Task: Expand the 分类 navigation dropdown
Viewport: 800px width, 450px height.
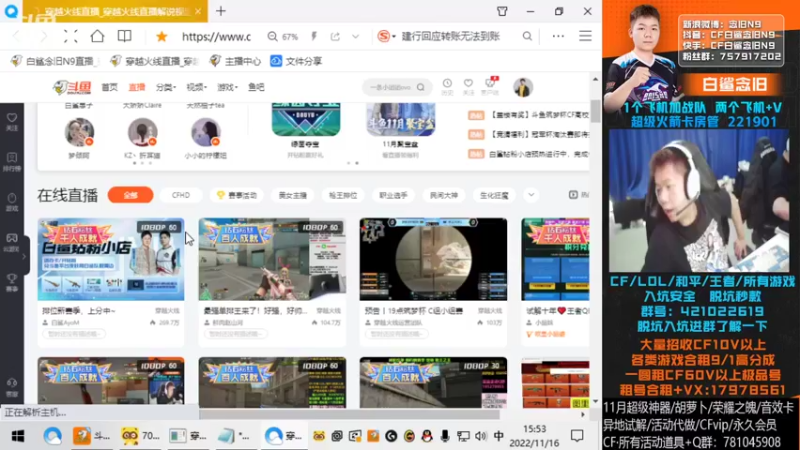Action: [165, 87]
